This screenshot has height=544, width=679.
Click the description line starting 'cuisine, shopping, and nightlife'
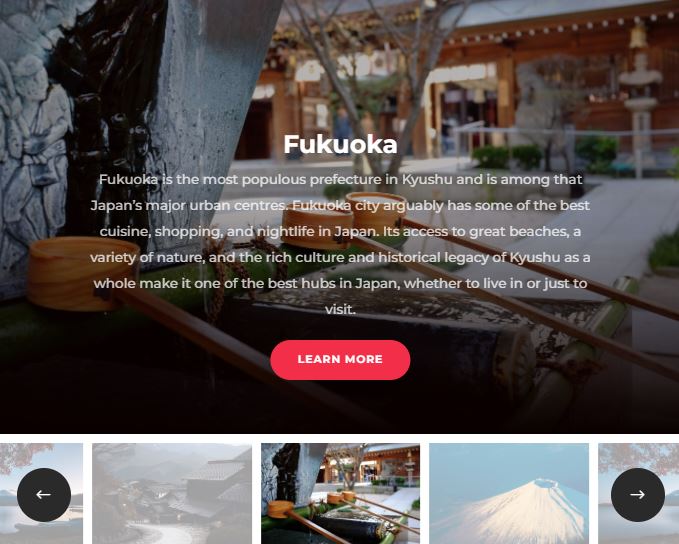point(340,231)
